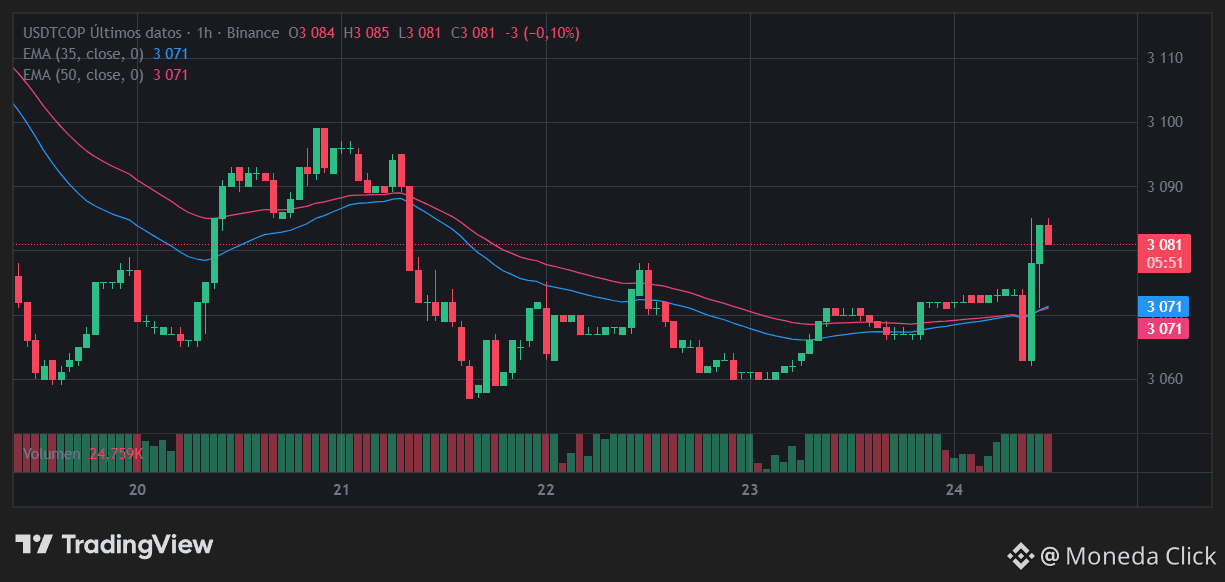Click the red EMA 3 071 price tag
The height and width of the screenshot is (582, 1225).
click(x=1164, y=329)
